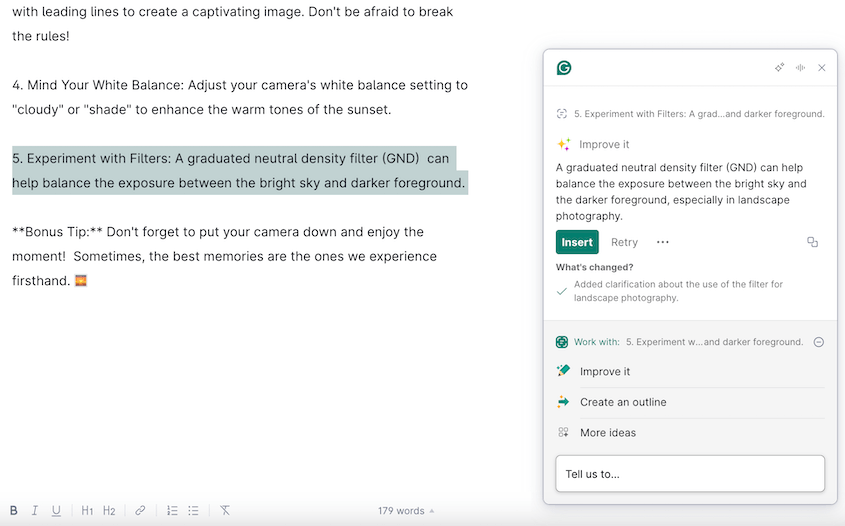Image resolution: width=845 pixels, height=526 pixels.
Task: Remove the Work with selection
Action: click(x=819, y=342)
